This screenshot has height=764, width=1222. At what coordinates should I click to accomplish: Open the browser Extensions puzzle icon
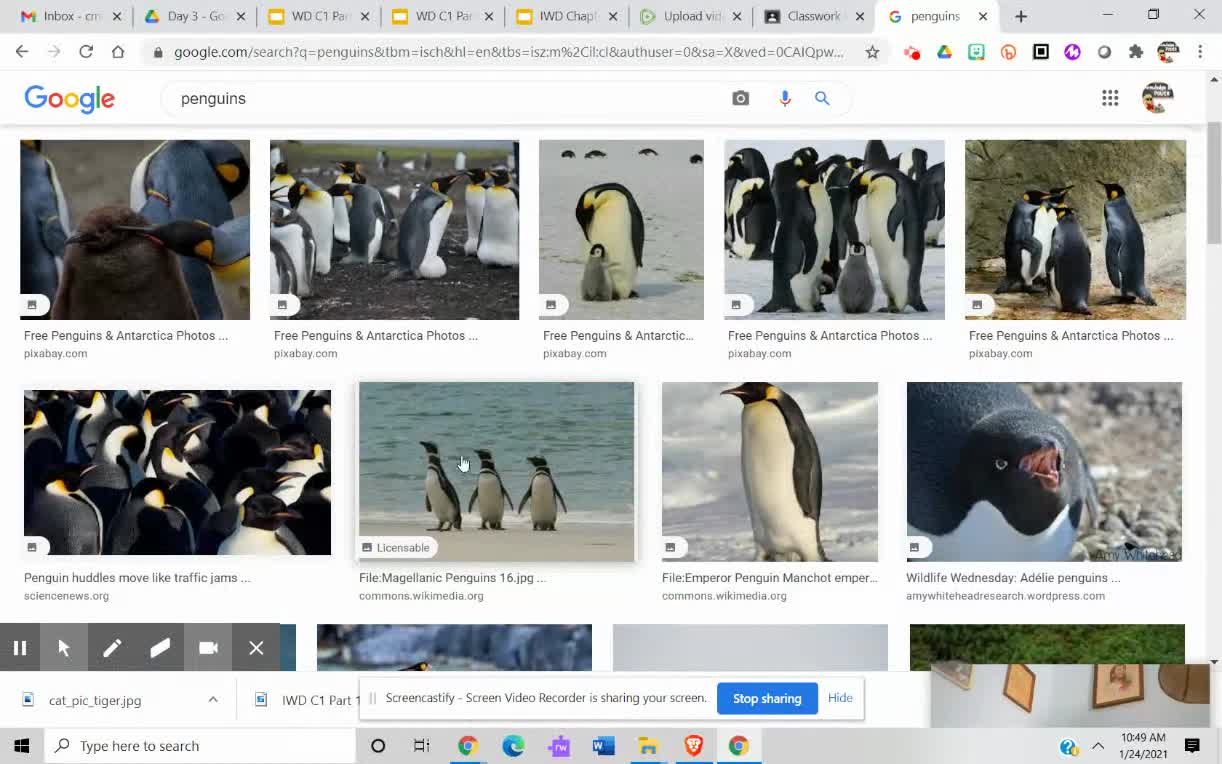point(1136,52)
